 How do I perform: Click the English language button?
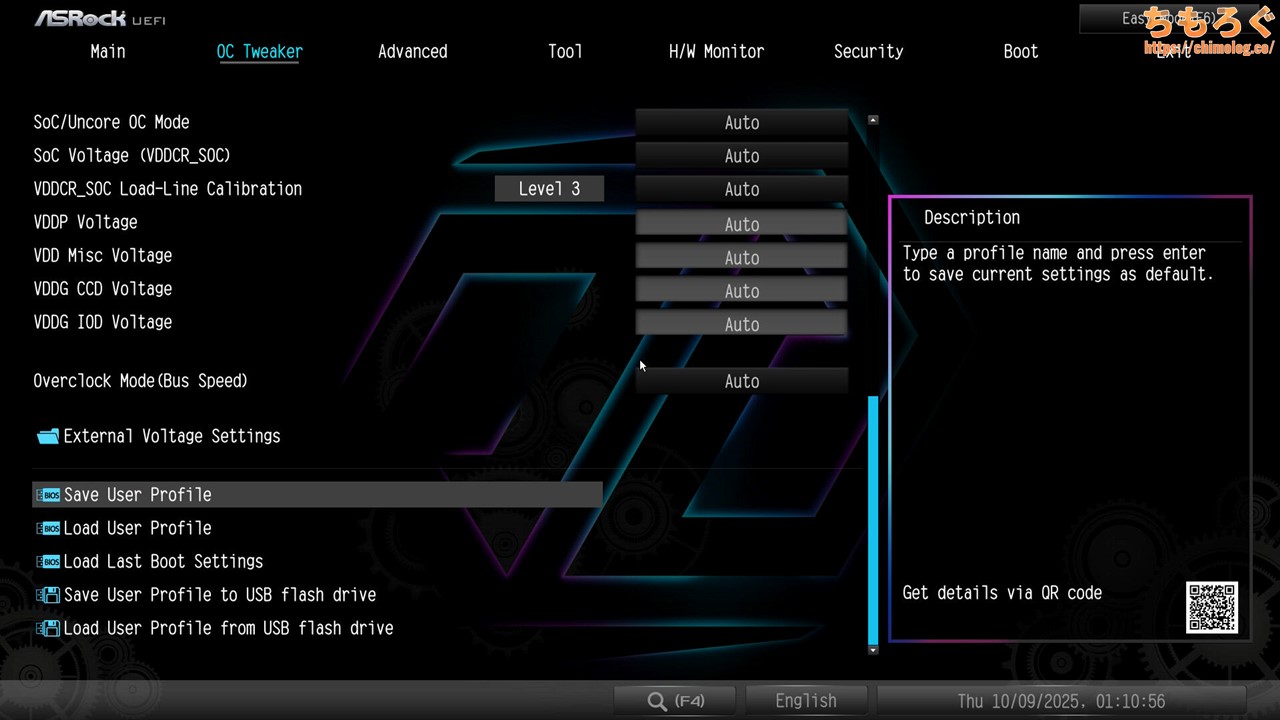(x=805, y=701)
